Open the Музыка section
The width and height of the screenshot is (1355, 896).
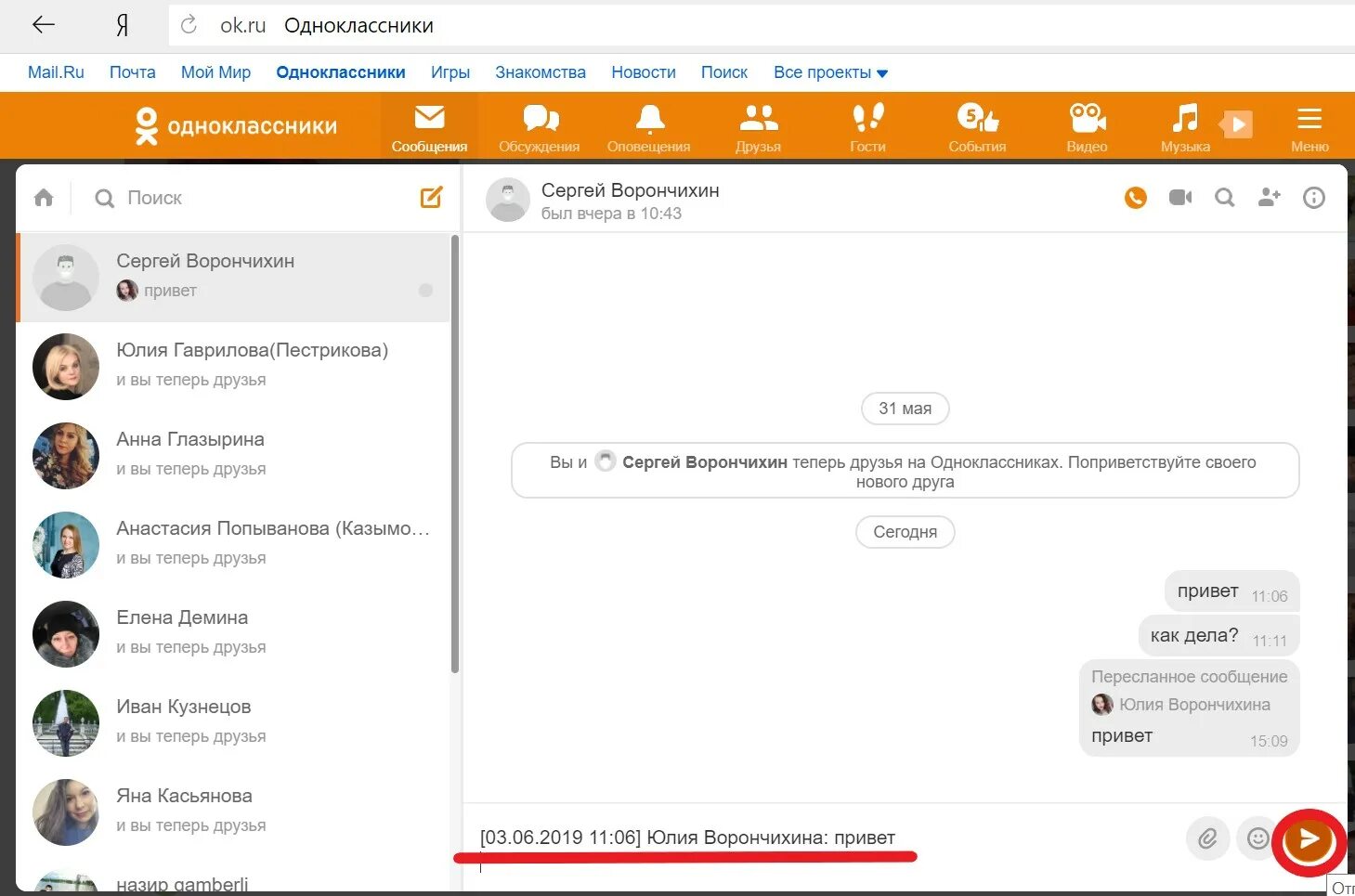tap(1185, 127)
